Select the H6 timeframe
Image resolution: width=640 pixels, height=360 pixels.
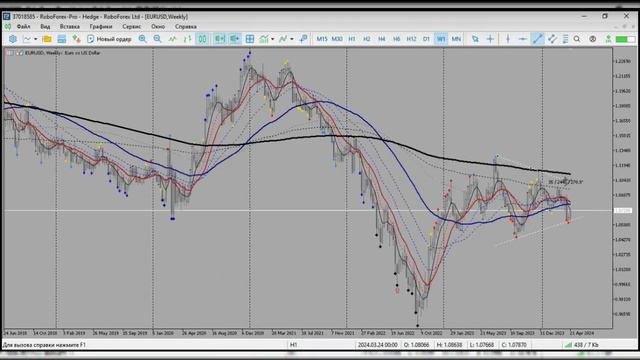click(396, 39)
